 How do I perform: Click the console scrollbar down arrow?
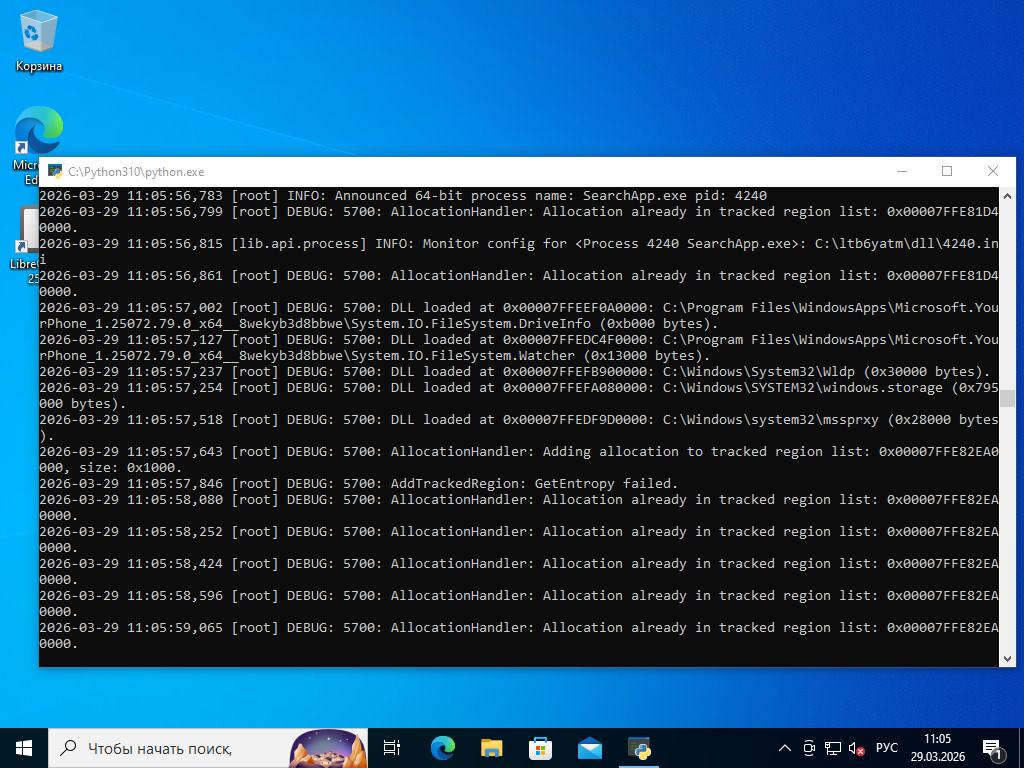[x=1007, y=658]
